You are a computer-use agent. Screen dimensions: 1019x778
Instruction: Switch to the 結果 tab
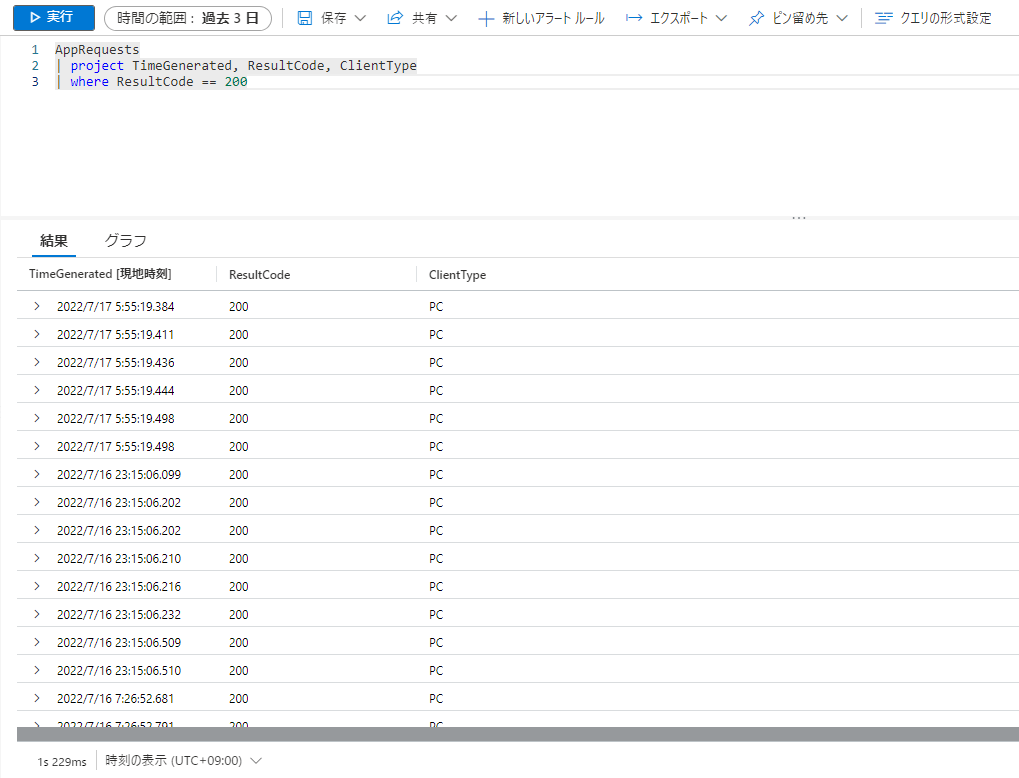click(x=54, y=241)
